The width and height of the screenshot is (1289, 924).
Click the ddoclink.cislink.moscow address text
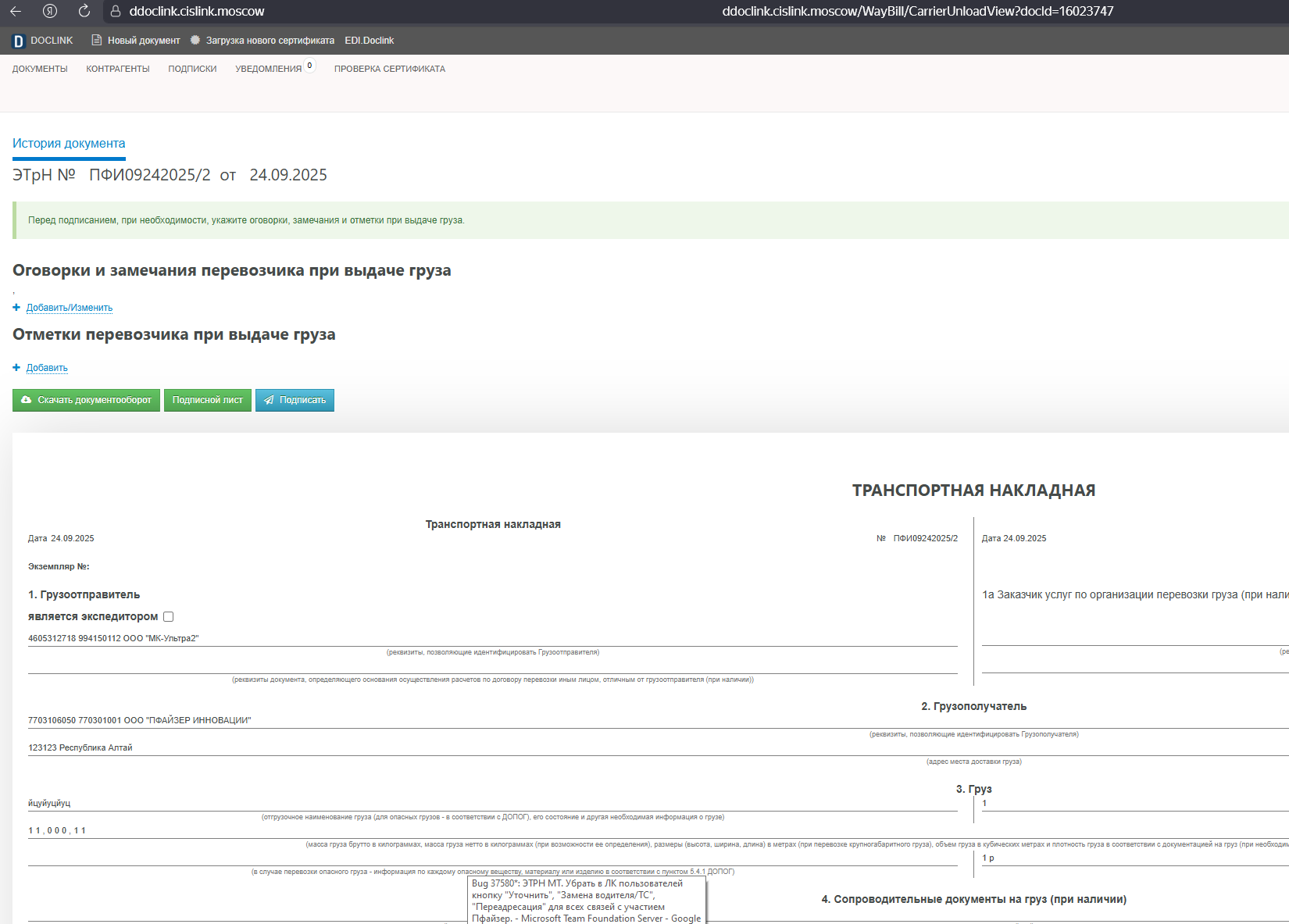197,11
